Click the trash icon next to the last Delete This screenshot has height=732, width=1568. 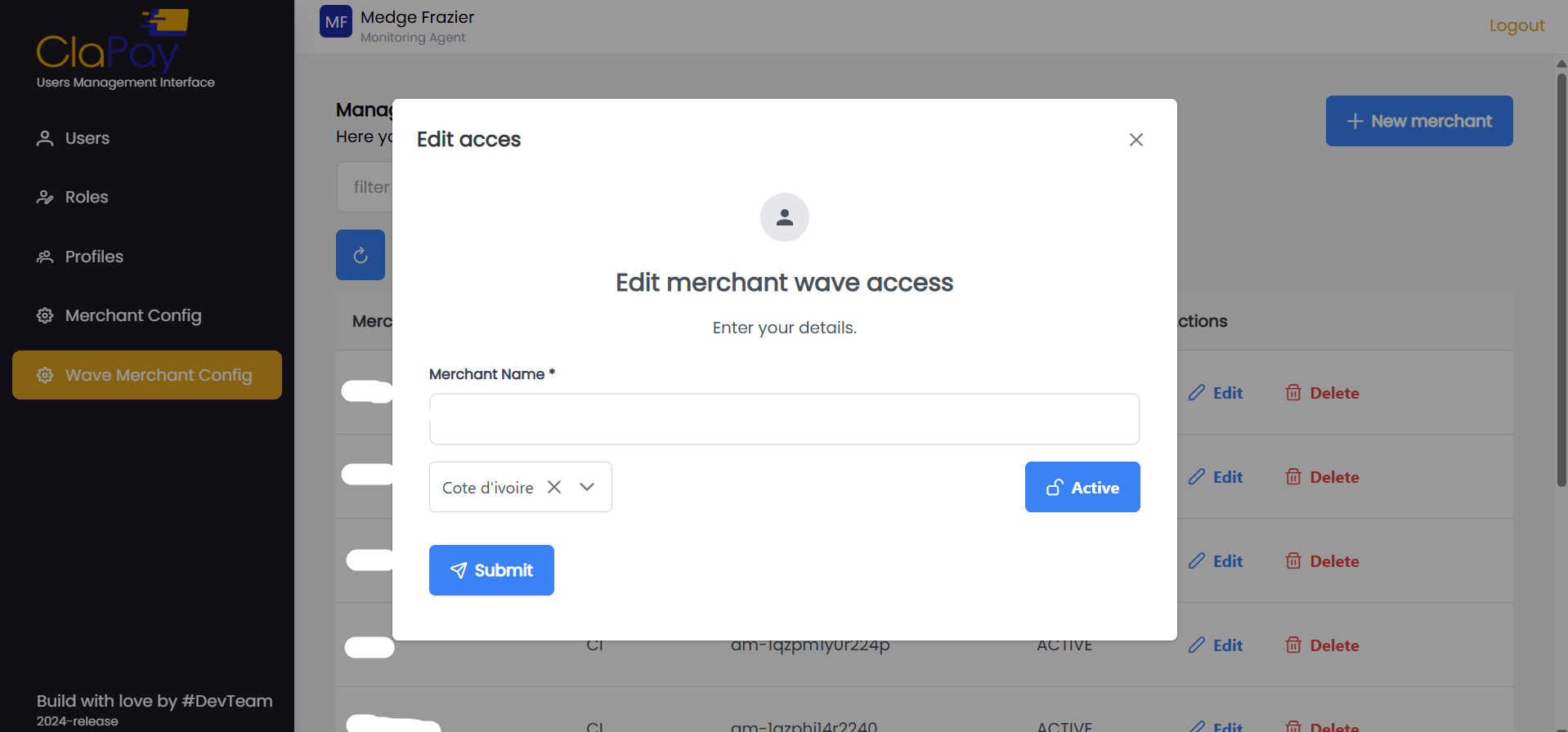pos(1294,725)
